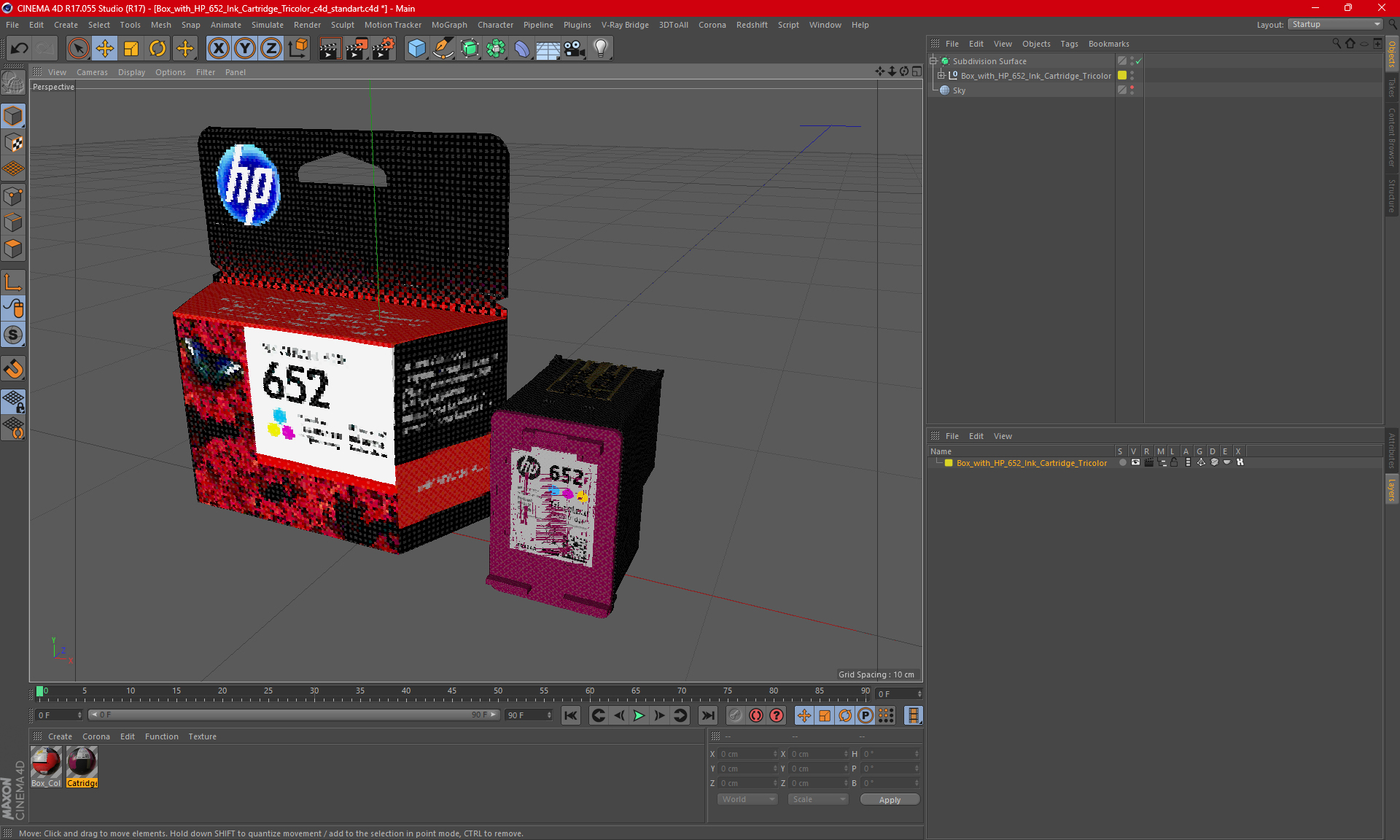Add a Camera object icon

pos(575,48)
